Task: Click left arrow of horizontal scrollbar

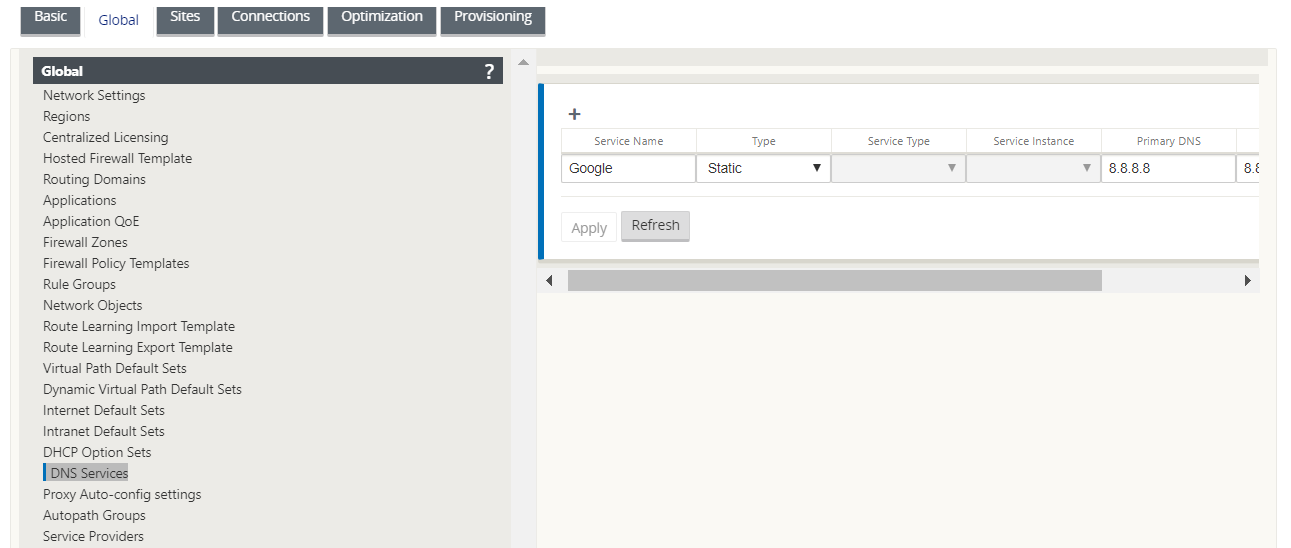Action: (549, 281)
